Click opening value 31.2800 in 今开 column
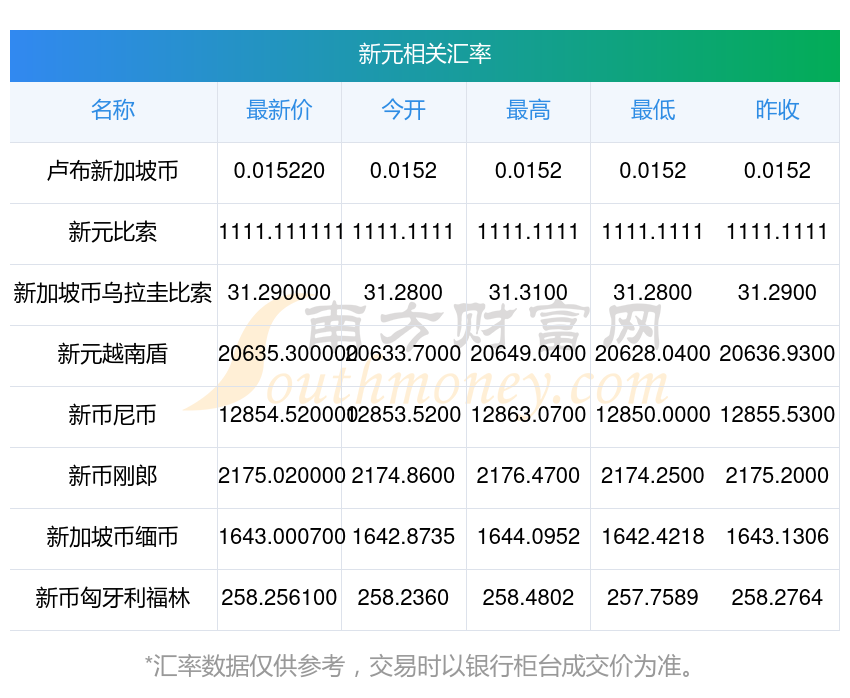The width and height of the screenshot is (850, 698). pyautogui.click(x=403, y=293)
